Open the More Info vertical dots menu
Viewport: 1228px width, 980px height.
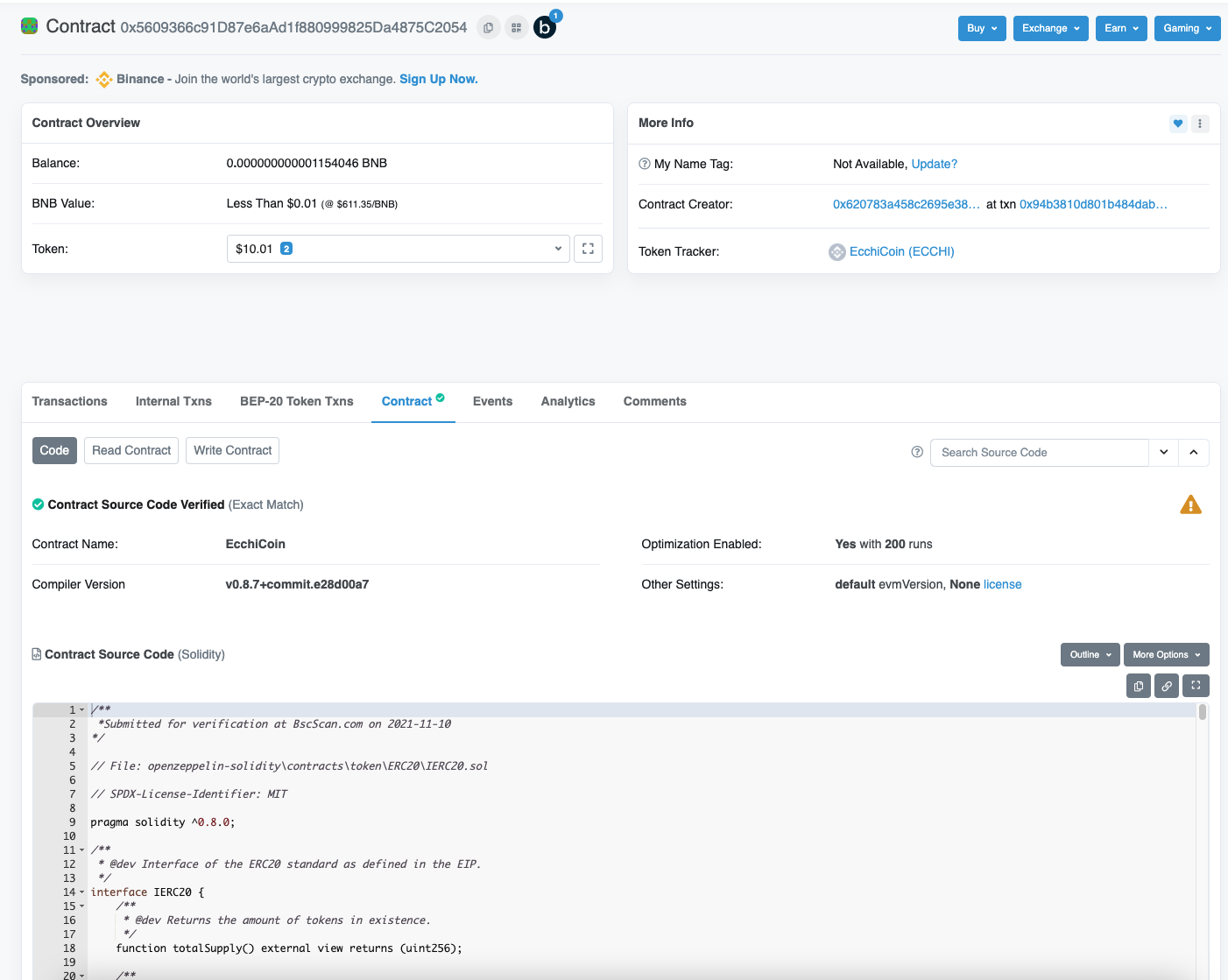(1200, 123)
